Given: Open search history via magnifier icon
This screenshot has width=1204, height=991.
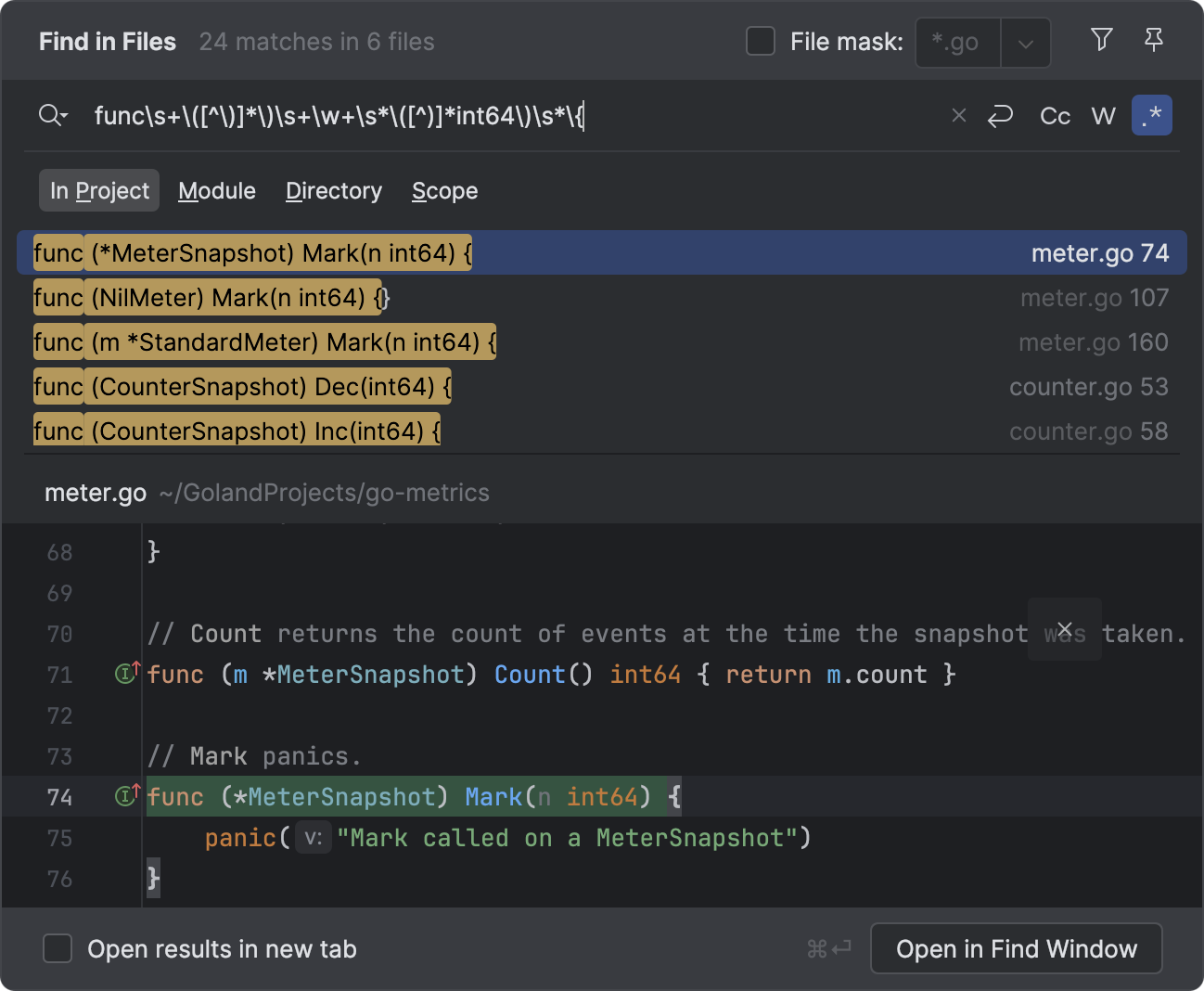Looking at the screenshot, I should click(x=53, y=116).
